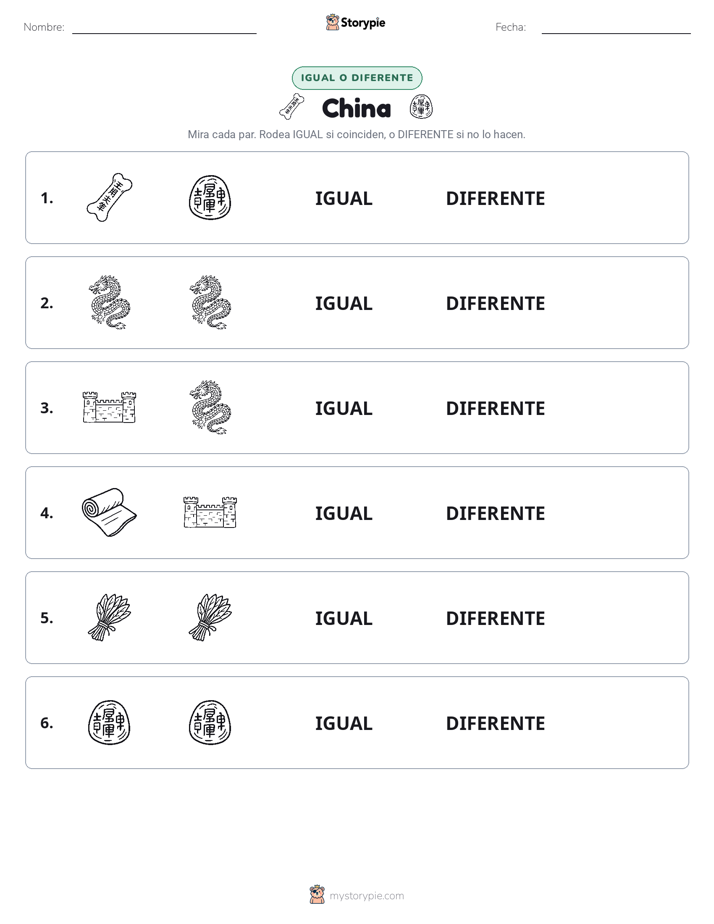The width and height of the screenshot is (714, 924).
Task: Click the round seal stamp in row 1
Action: [210, 197]
